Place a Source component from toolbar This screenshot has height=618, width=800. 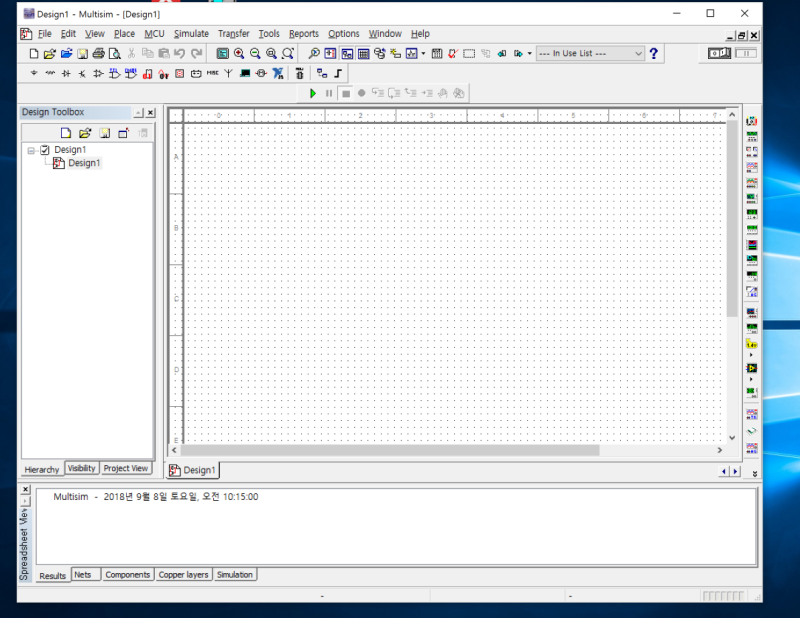coord(34,73)
